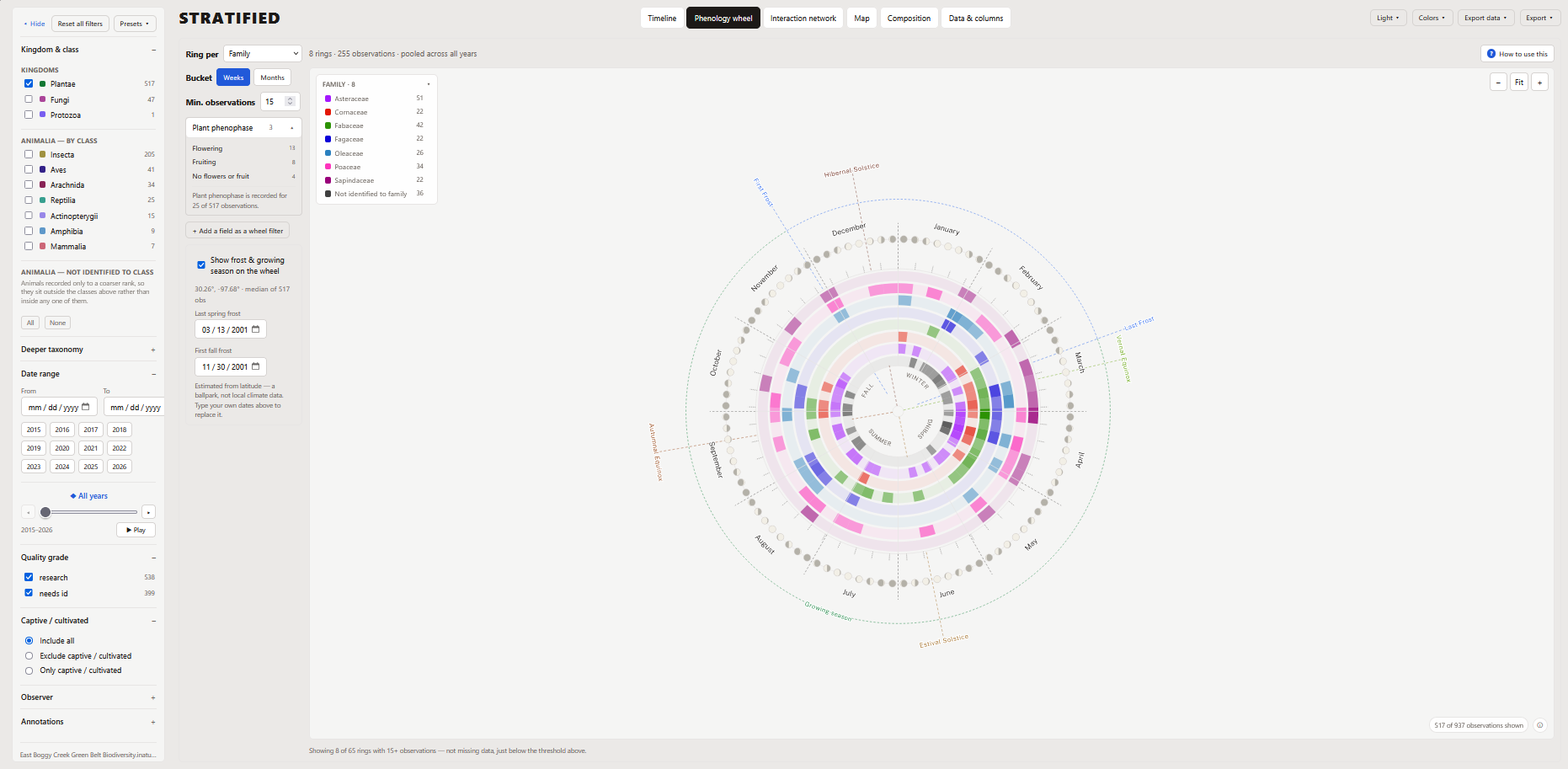Screen dimensions: 1568x769
Task: Enable the Fungi kingdom checkbox
Action: 29,99
